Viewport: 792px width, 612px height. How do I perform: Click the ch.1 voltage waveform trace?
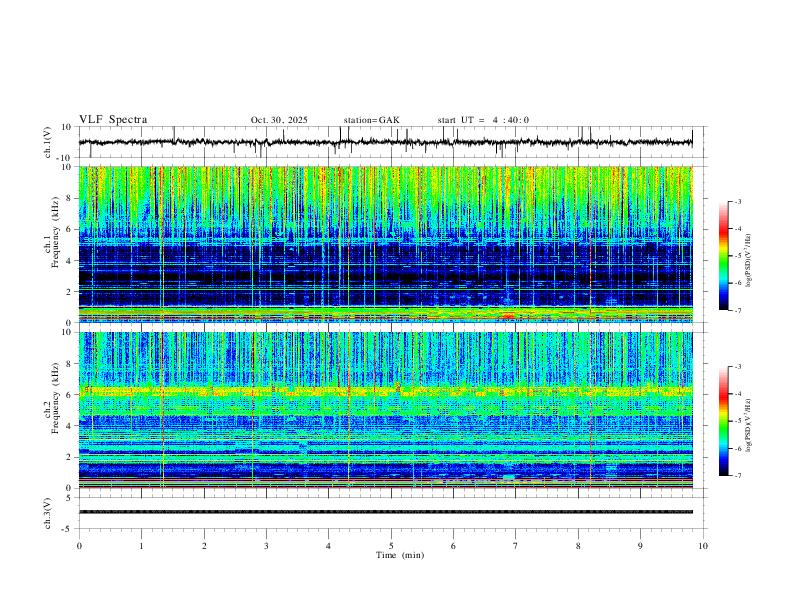click(386, 142)
